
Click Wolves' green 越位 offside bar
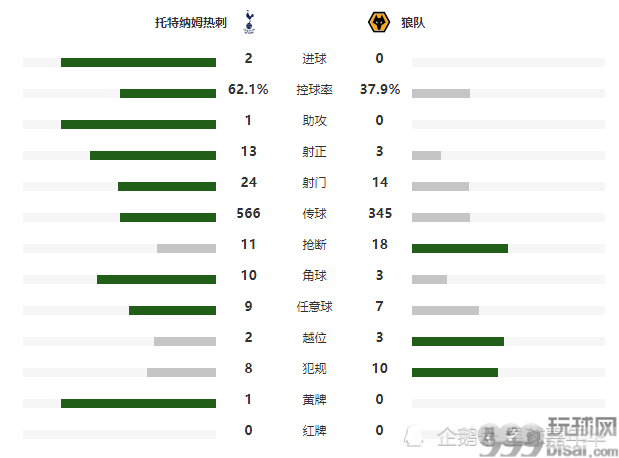point(458,341)
